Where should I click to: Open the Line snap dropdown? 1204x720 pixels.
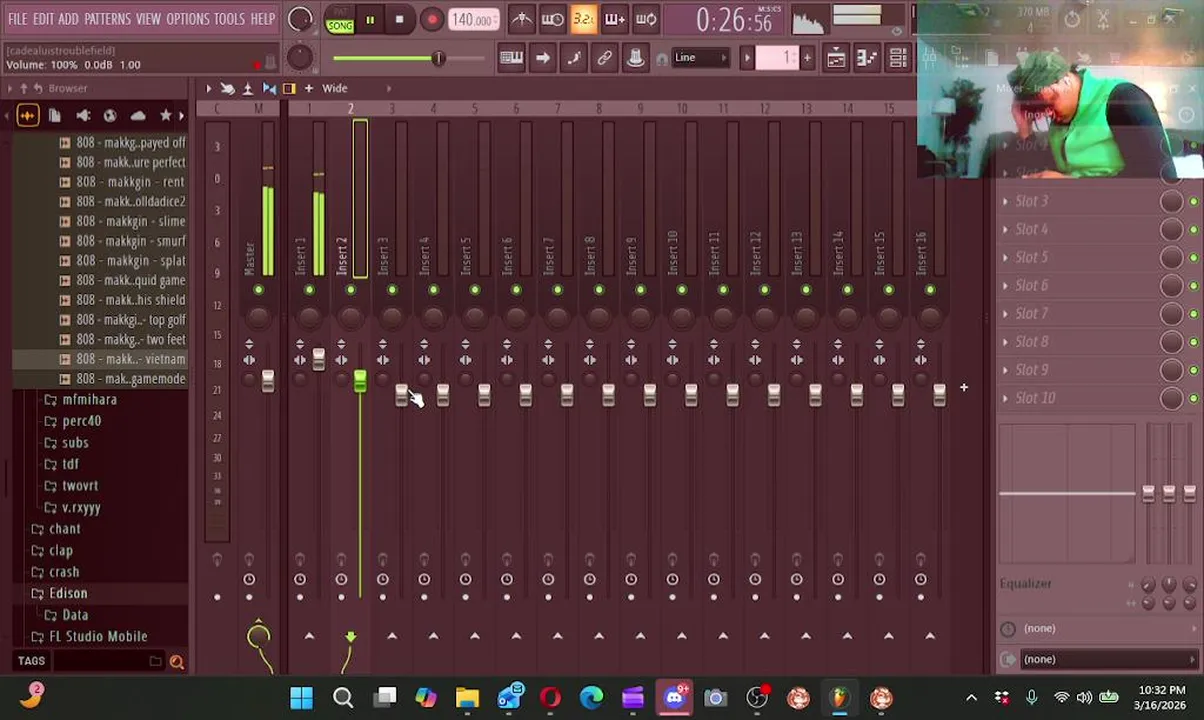[x=700, y=58]
